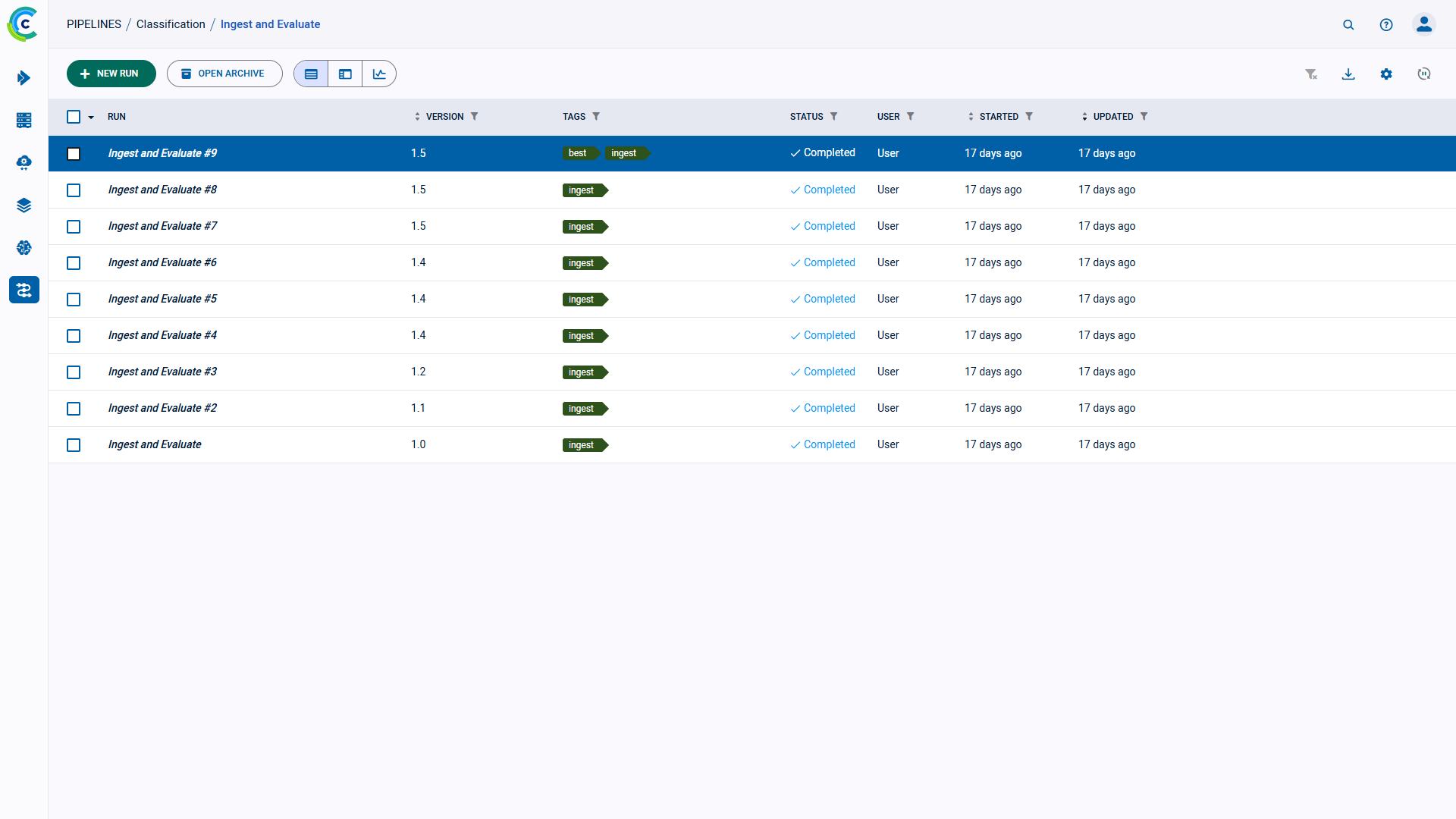The image size is (1456, 819).
Task: Open the TAGS column filter
Action: (x=598, y=116)
